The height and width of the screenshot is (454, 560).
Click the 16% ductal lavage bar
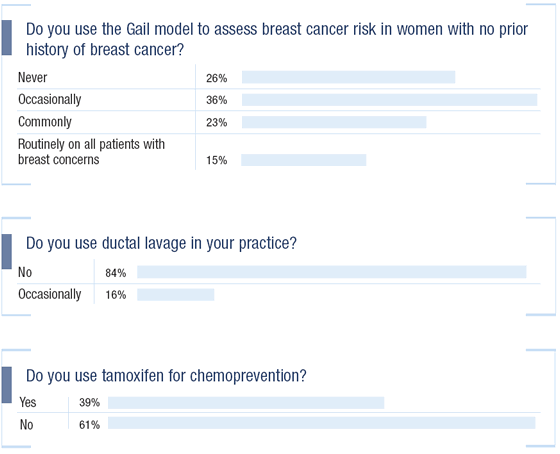click(x=176, y=295)
